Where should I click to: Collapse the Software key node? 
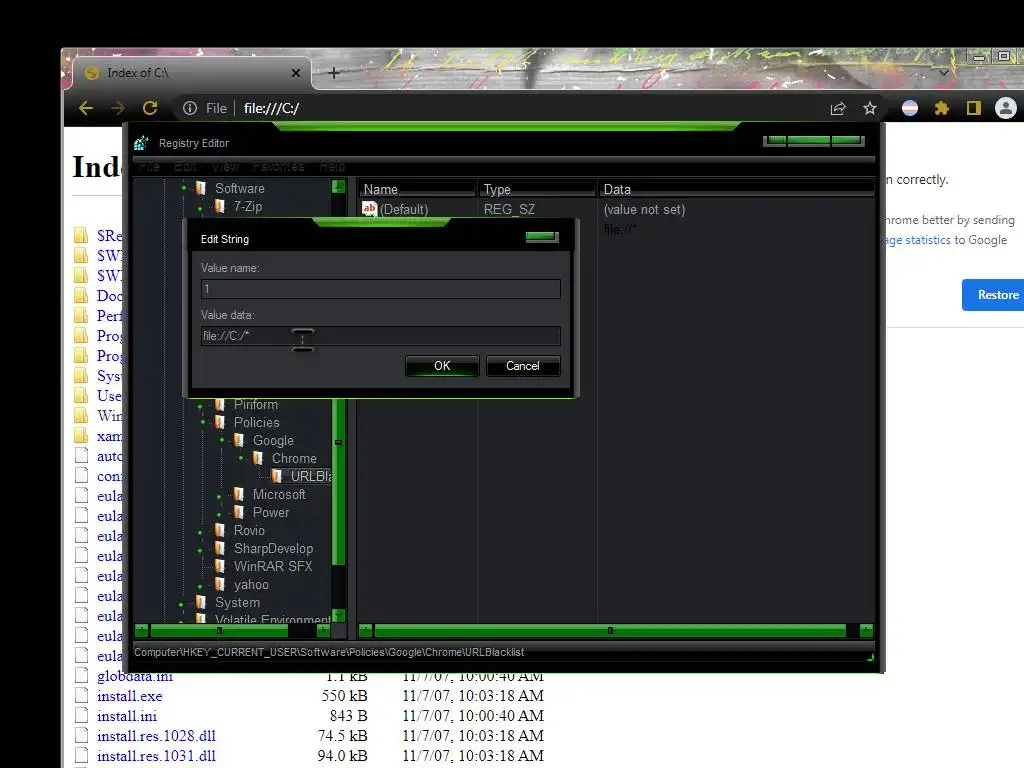[184, 189]
